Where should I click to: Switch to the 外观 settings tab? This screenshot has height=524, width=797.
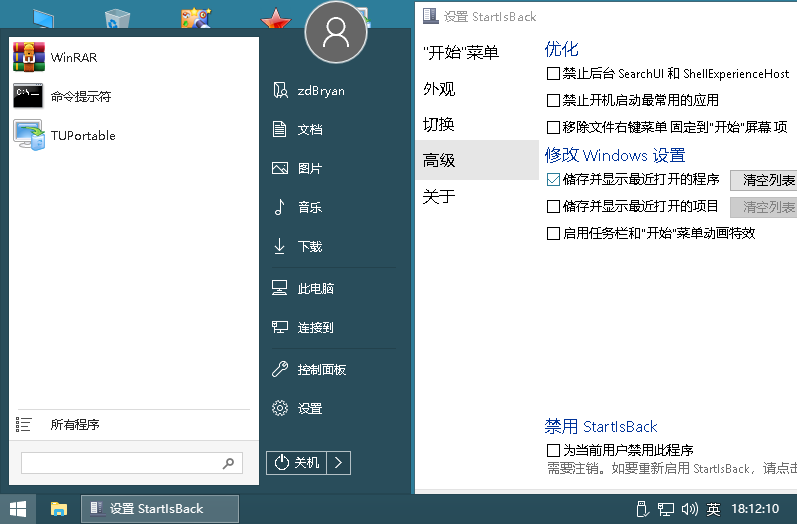pyautogui.click(x=439, y=89)
